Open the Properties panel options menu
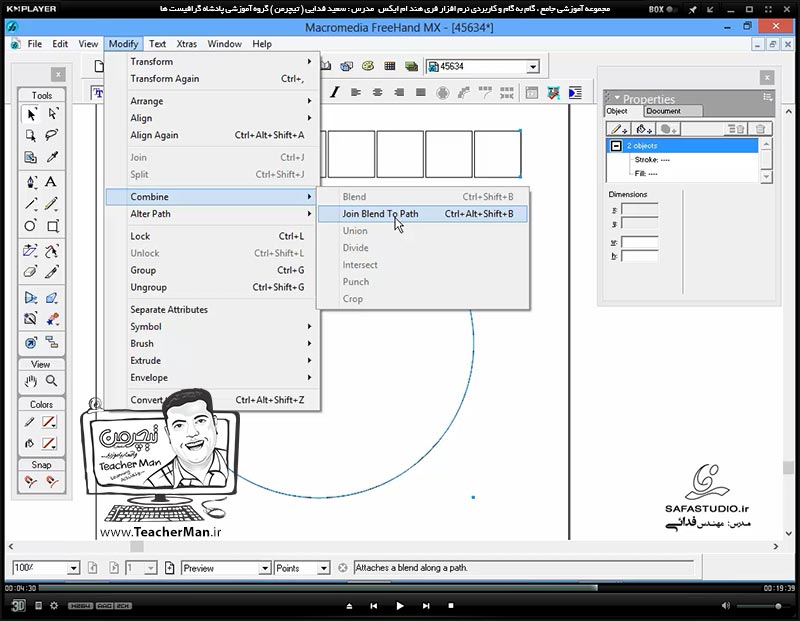The height and width of the screenshot is (621, 800). point(767,97)
